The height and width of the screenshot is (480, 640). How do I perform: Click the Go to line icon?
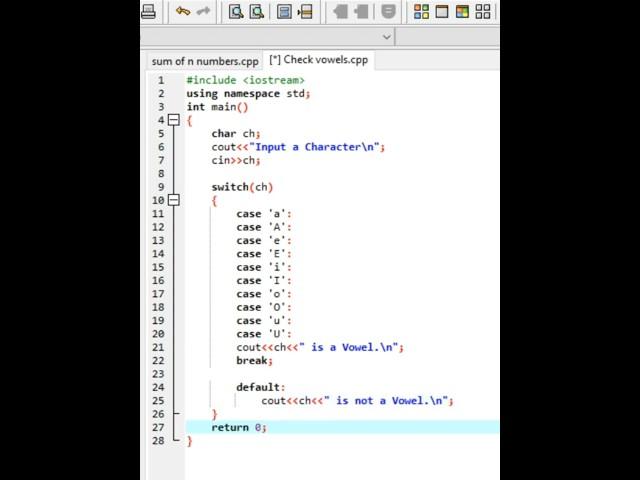pyautogui.click(x=305, y=11)
